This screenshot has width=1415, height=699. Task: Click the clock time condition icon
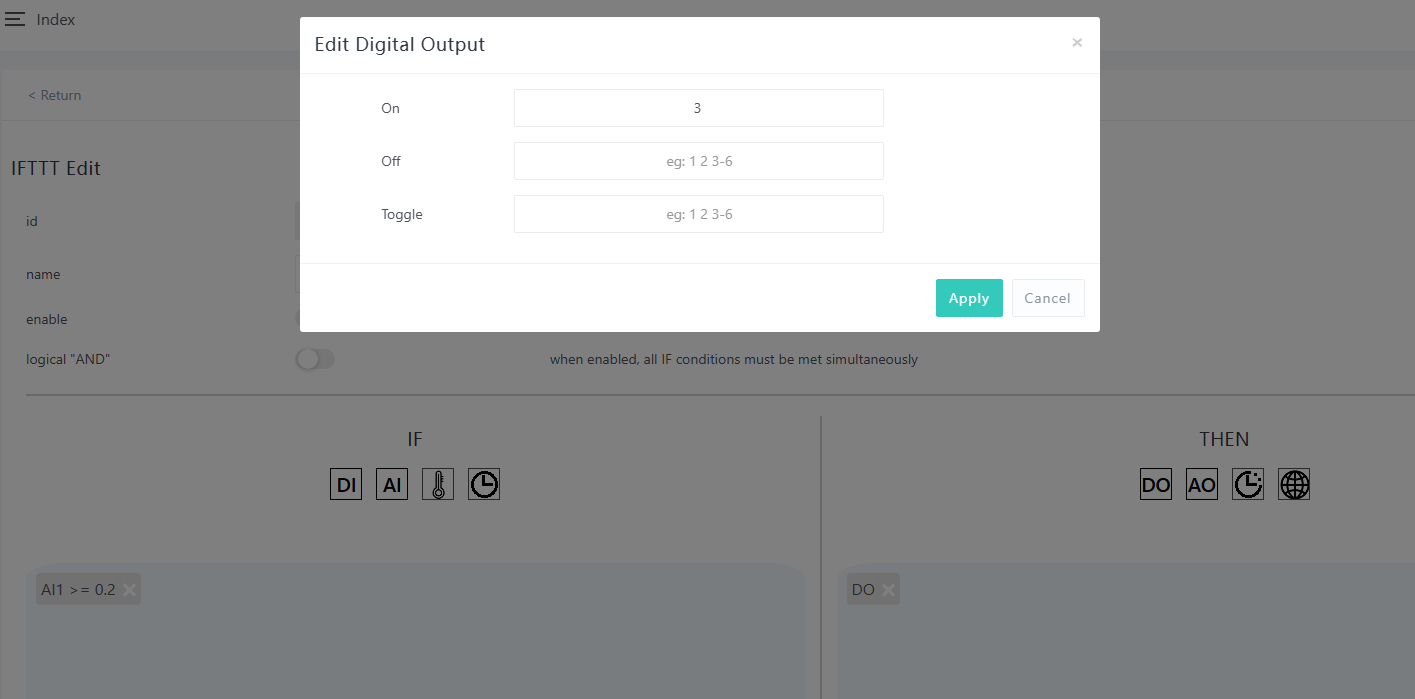tap(484, 485)
